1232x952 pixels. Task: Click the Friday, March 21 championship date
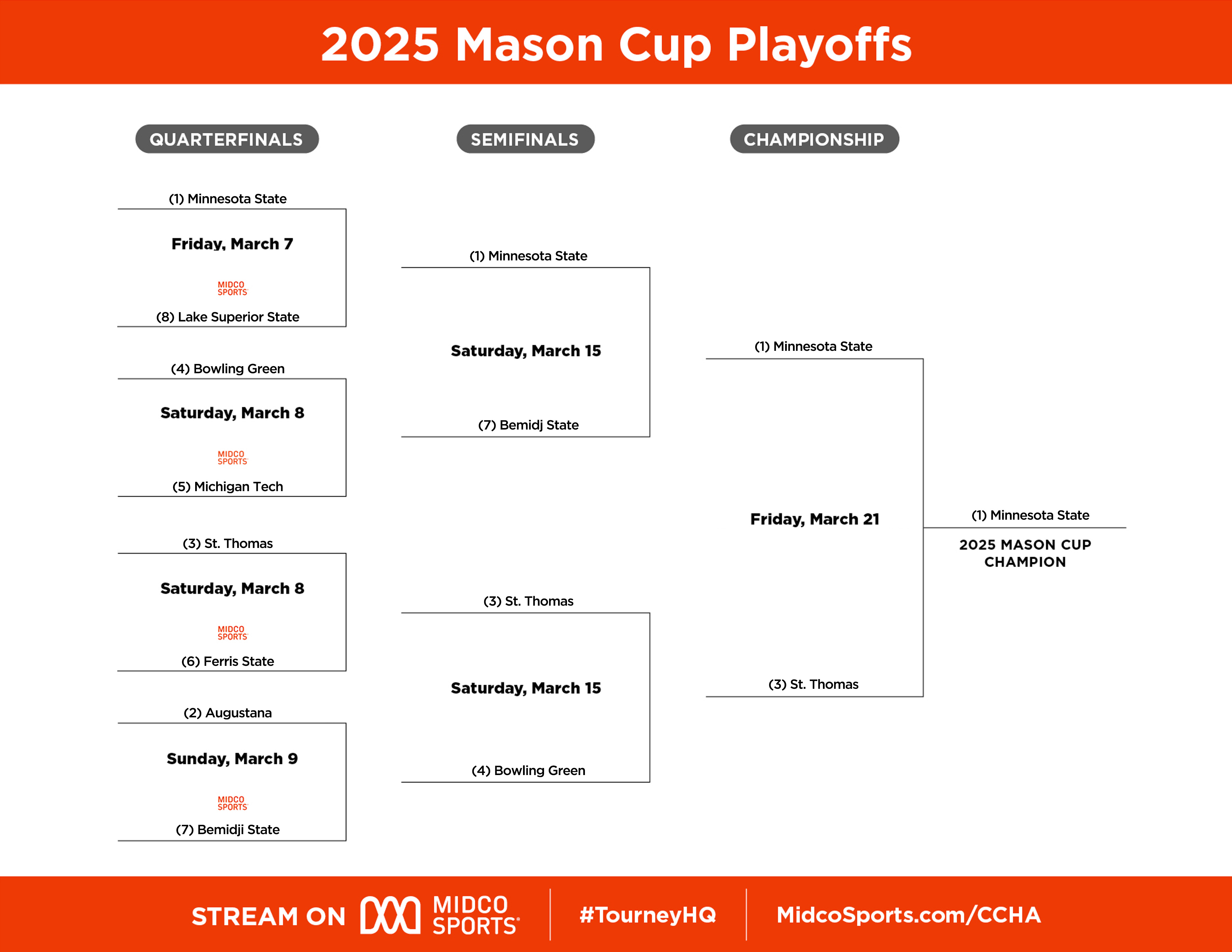(815, 519)
